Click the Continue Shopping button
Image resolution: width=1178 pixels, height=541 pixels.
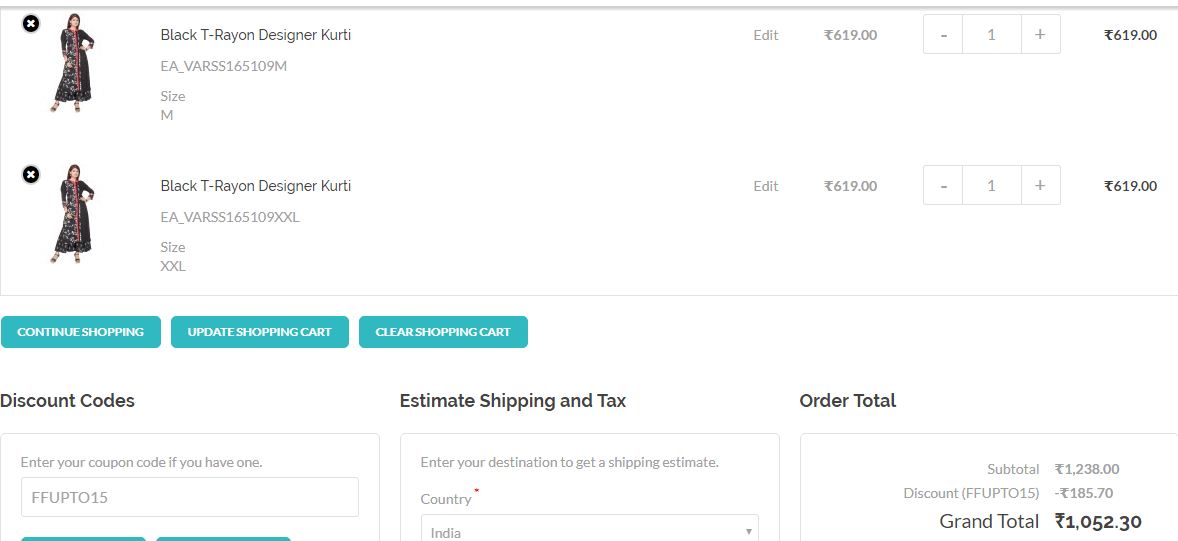point(80,332)
